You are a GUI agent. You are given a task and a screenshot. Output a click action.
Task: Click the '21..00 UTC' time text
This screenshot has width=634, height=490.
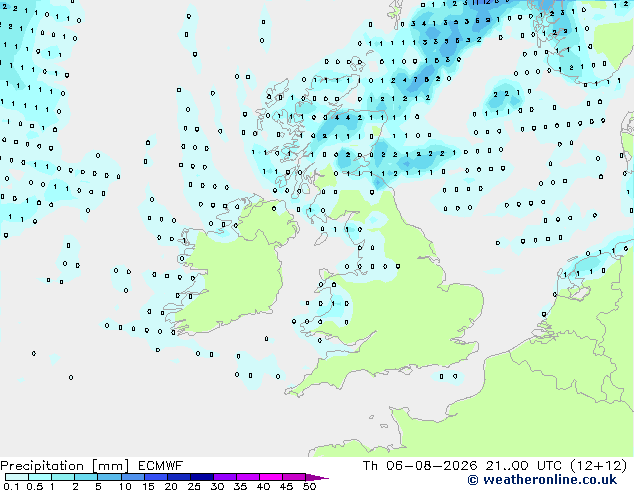click(x=525, y=466)
